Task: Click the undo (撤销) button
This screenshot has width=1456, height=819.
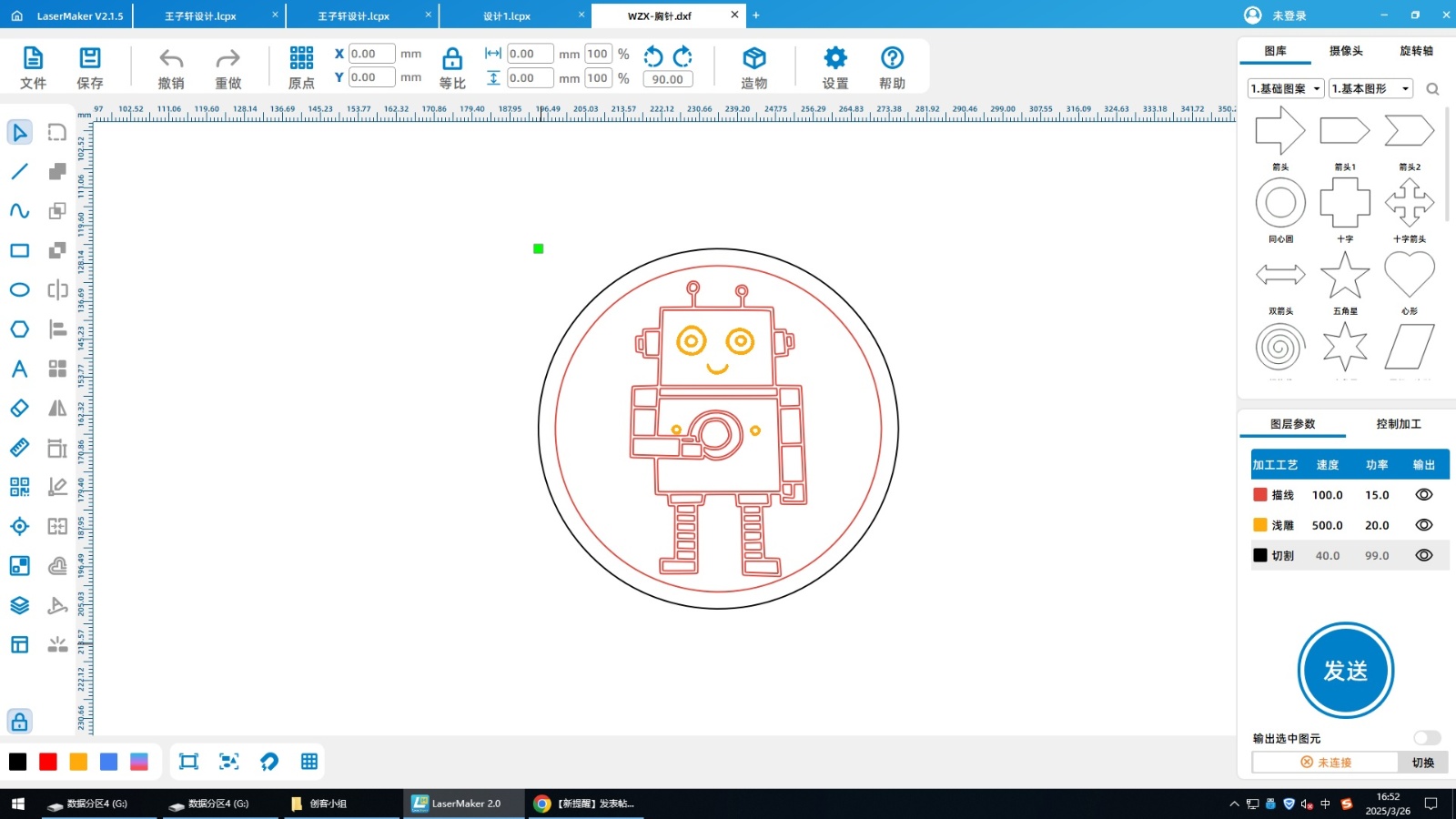Action: [171, 68]
